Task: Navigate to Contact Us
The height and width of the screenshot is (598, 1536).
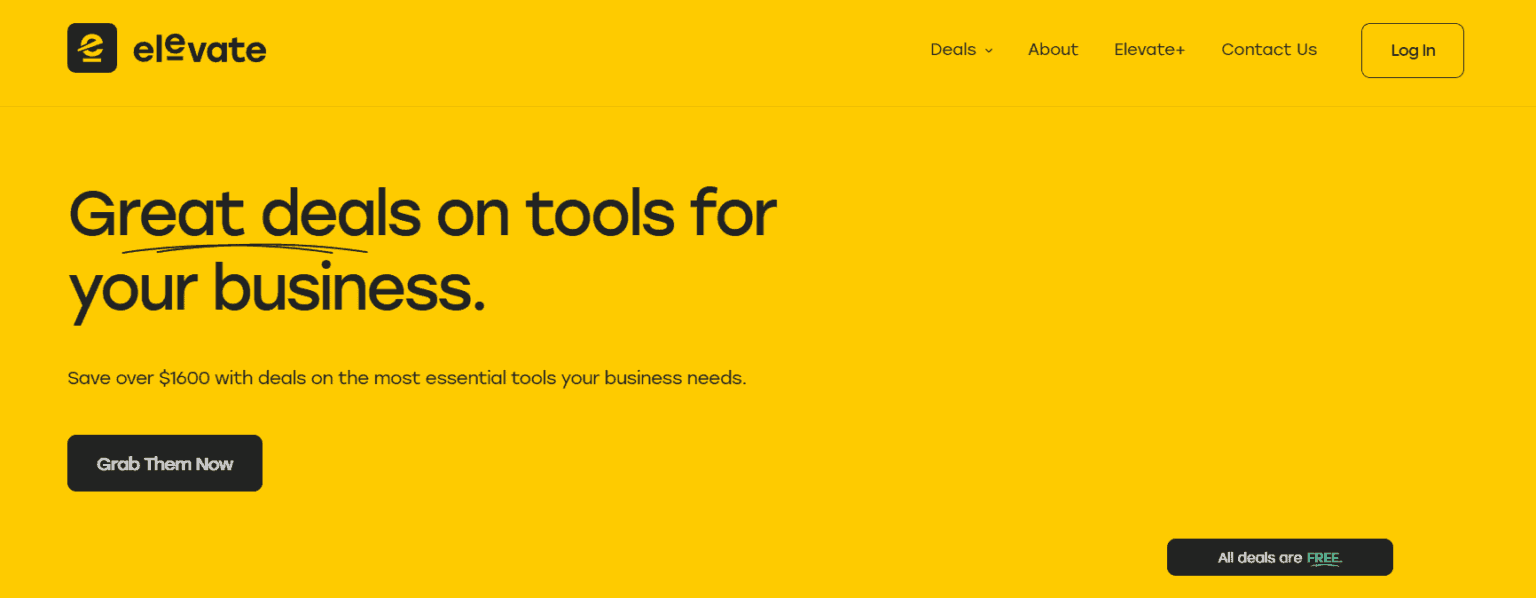Action: point(1269,50)
